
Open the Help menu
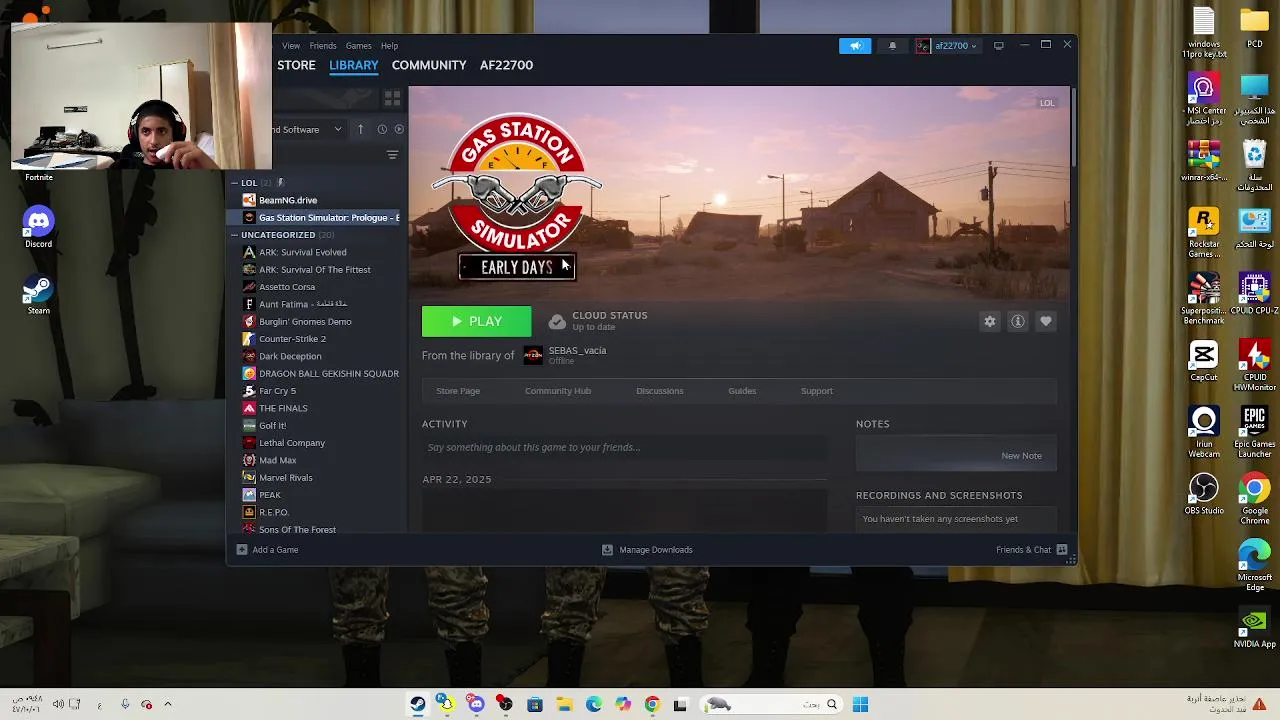389,45
